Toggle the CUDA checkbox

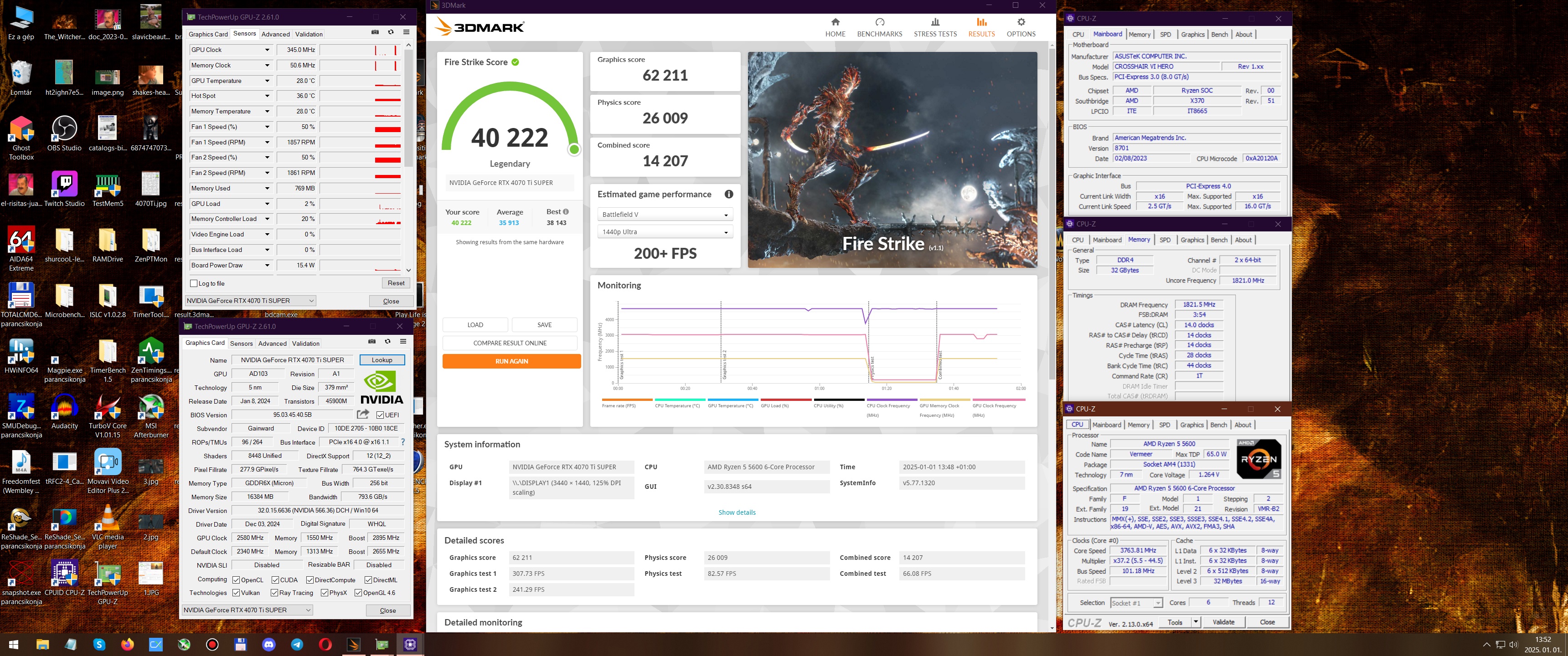point(275,580)
